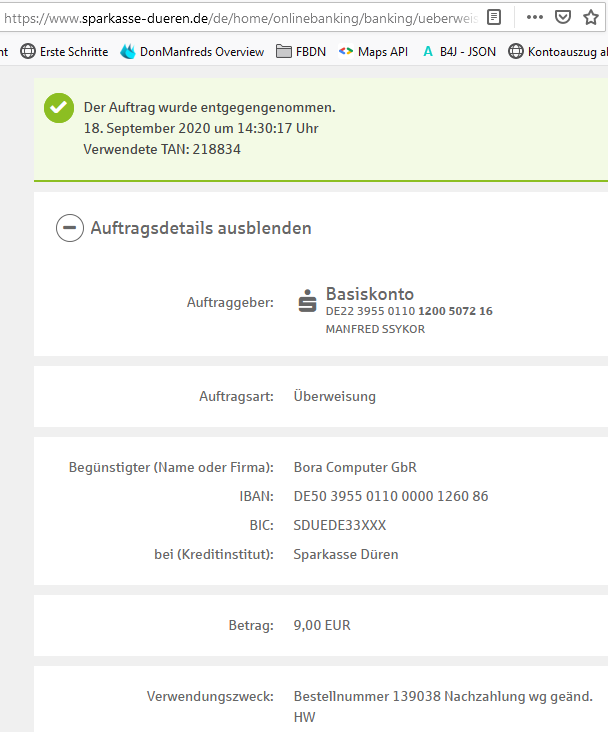This screenshot has height=732, width=608.
Task: Click the Betrag value 9,00 EUR
Action: tap(322, 626)
